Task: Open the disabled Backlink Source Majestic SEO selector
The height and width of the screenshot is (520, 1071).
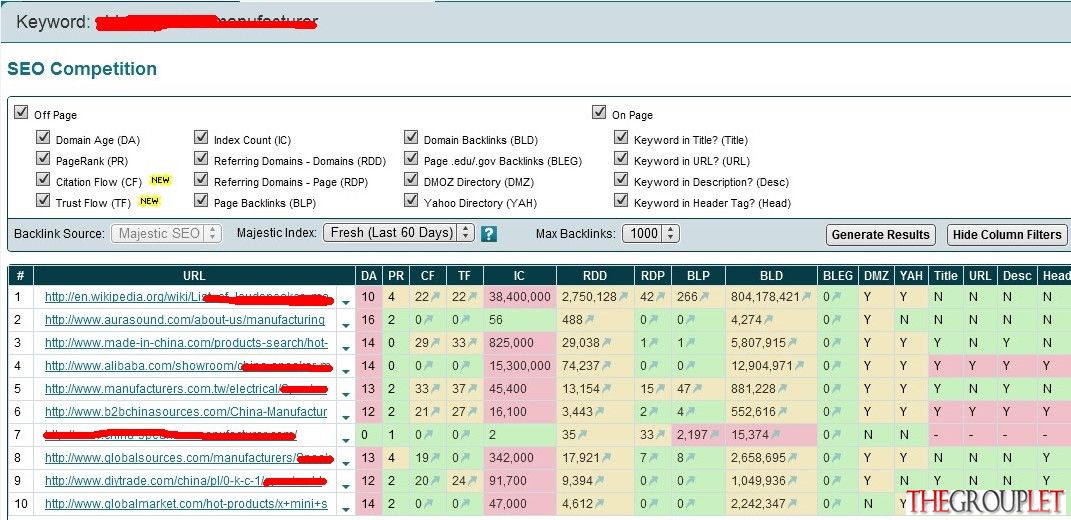Action: tap(167, 233)
